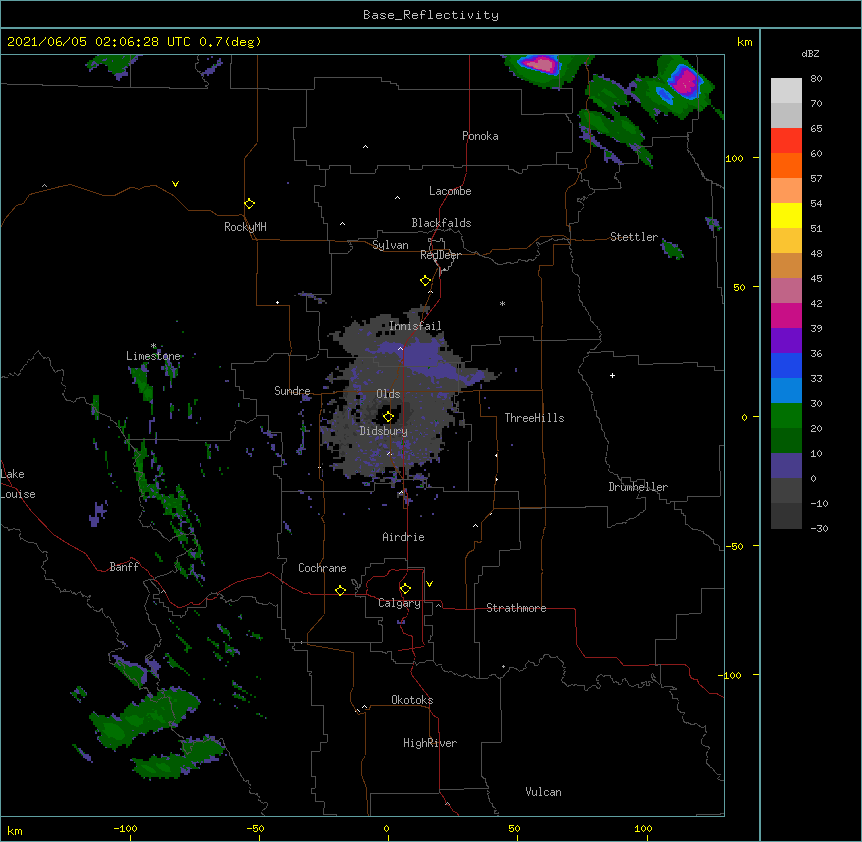
Task: Pick the royal blue 36 dBZ legend swatch
Action: coord(786,365)
